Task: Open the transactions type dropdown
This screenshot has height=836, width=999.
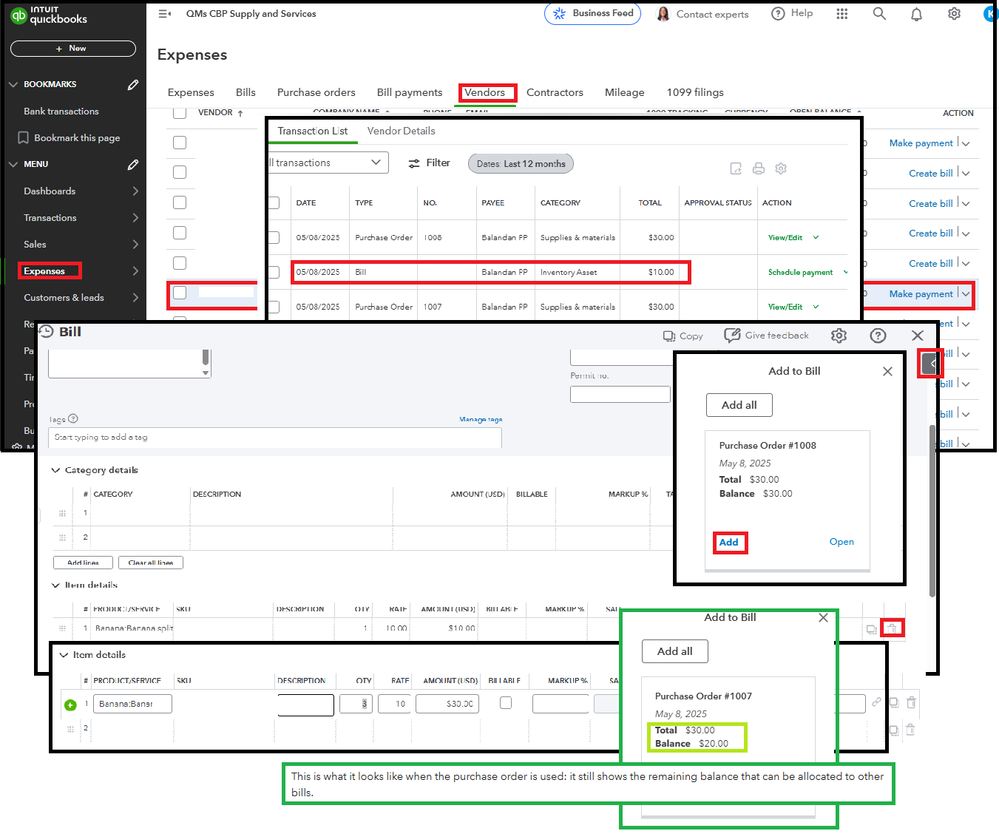Action: (328, 162)
